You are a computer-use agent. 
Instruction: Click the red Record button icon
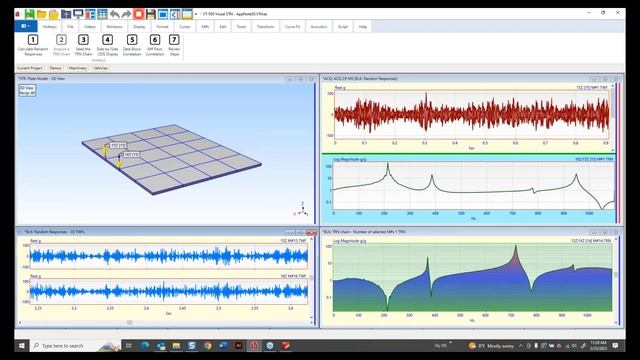(139, 14)
